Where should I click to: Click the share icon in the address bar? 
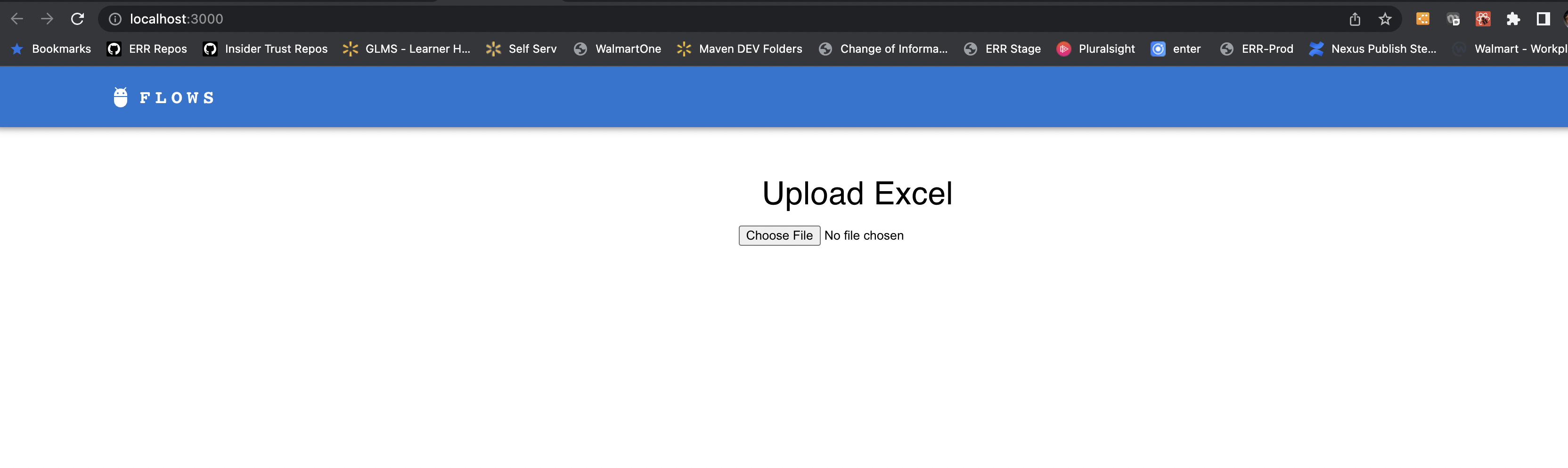(1355, 19)
